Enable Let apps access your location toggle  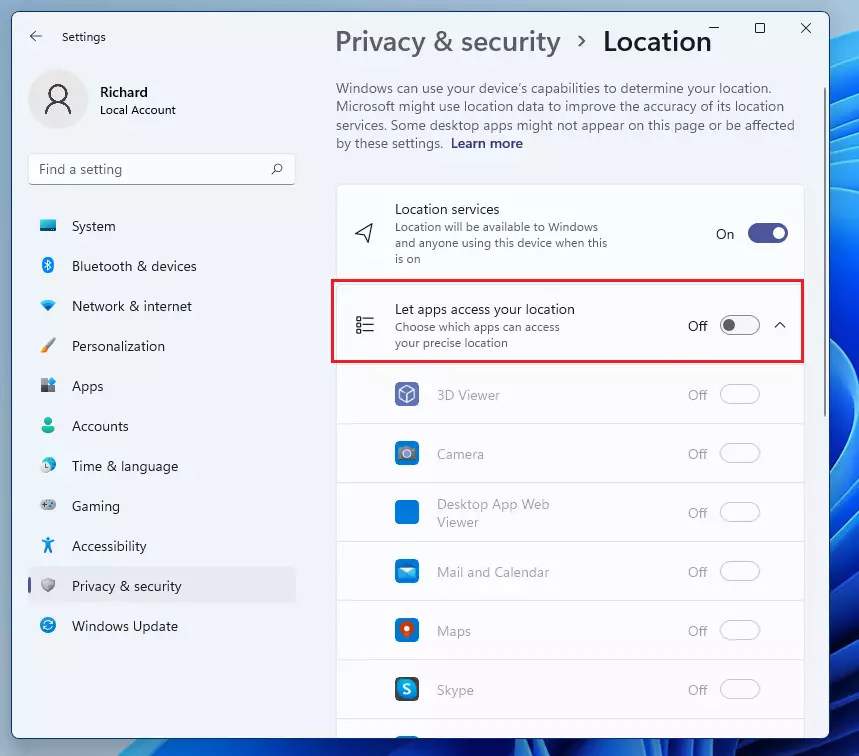740,325
